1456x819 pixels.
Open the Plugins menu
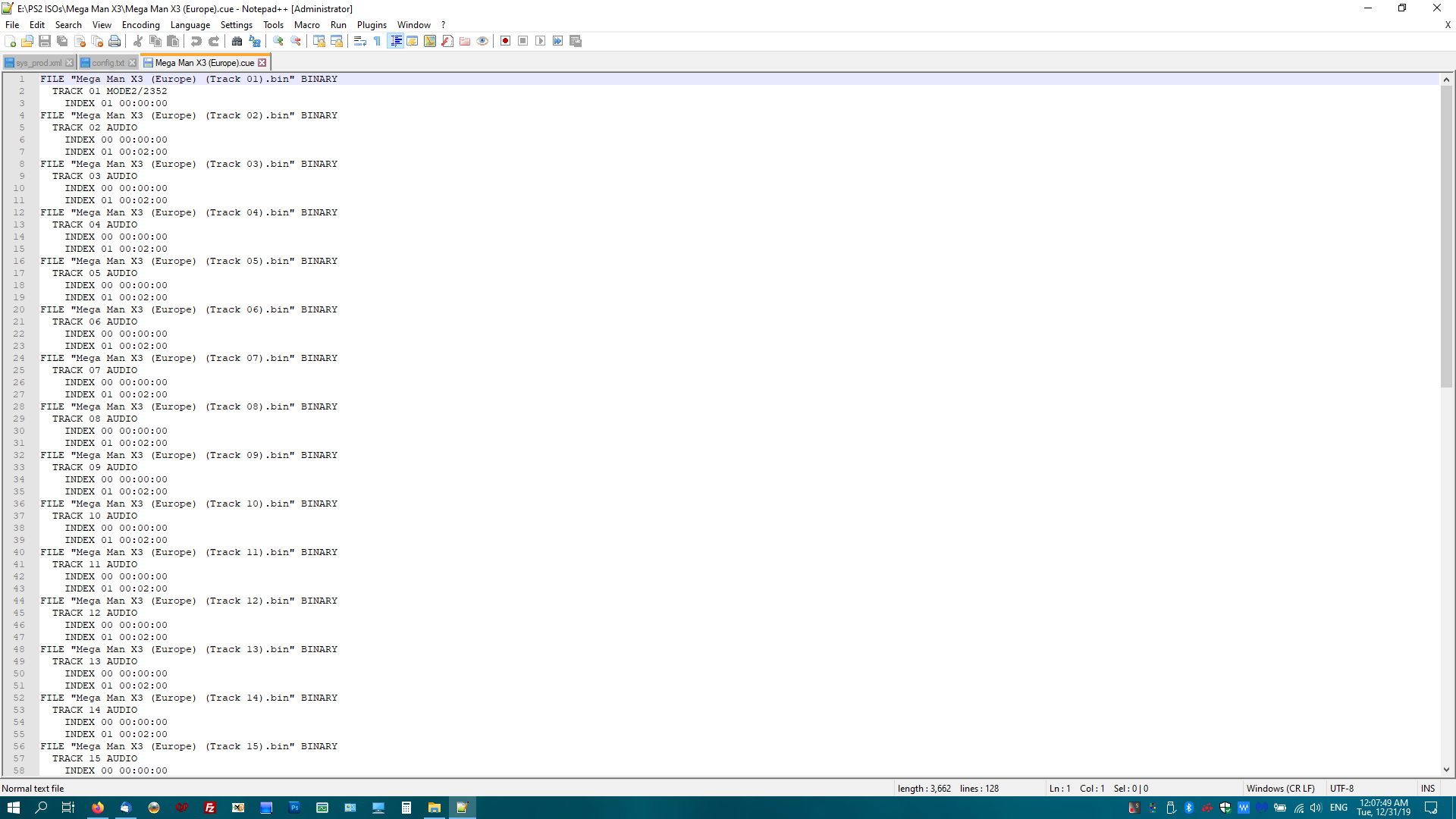pos(372,25)
